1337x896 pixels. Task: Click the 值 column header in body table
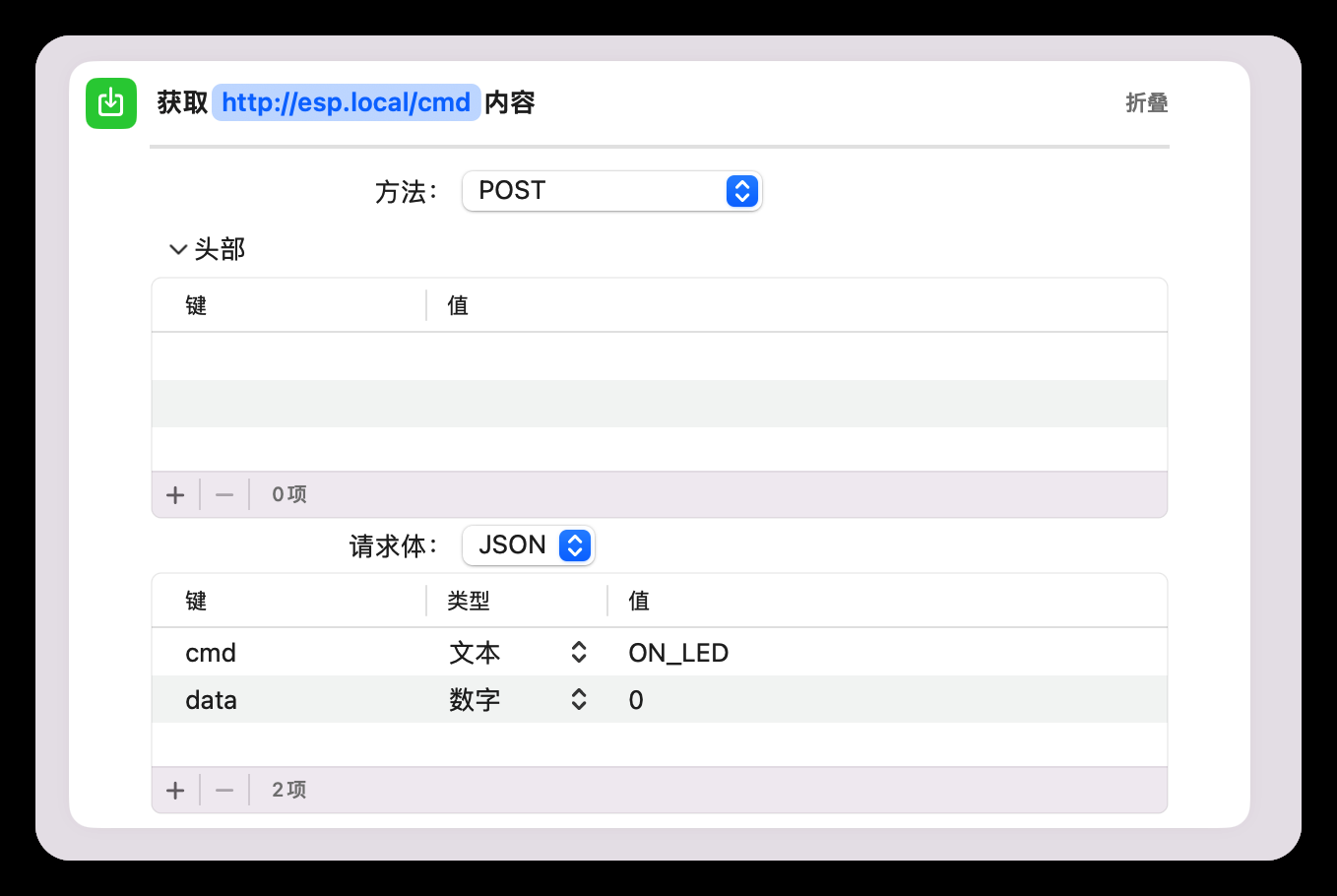639,601
